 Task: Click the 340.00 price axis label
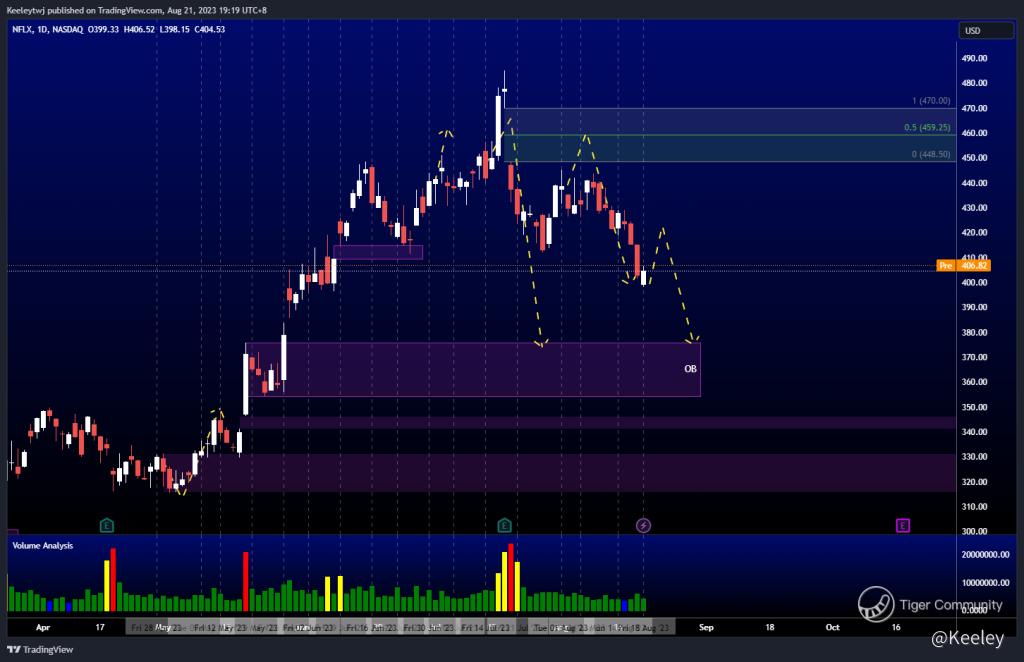(x=974, y=432)
